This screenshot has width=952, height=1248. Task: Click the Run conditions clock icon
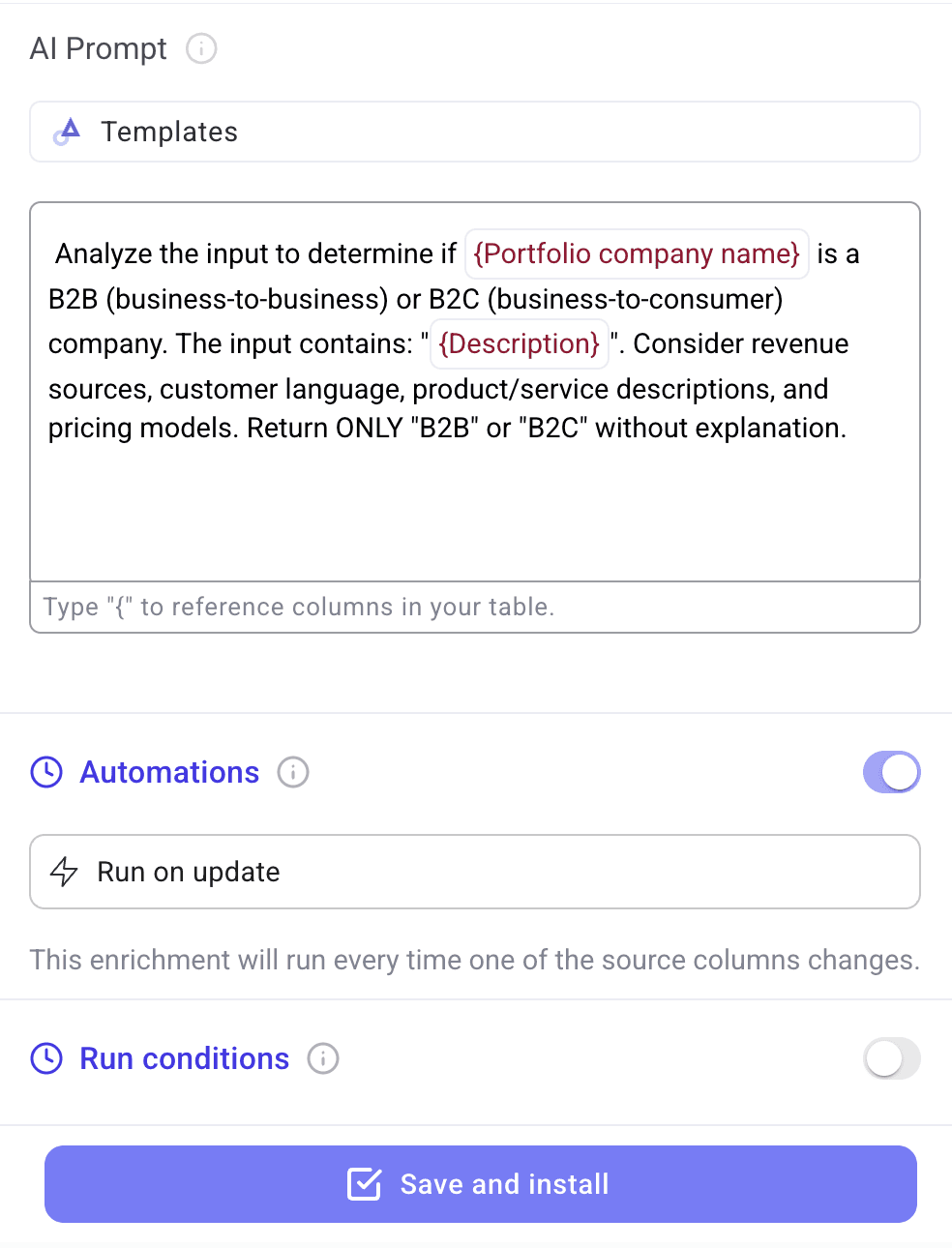(46, 1058)
